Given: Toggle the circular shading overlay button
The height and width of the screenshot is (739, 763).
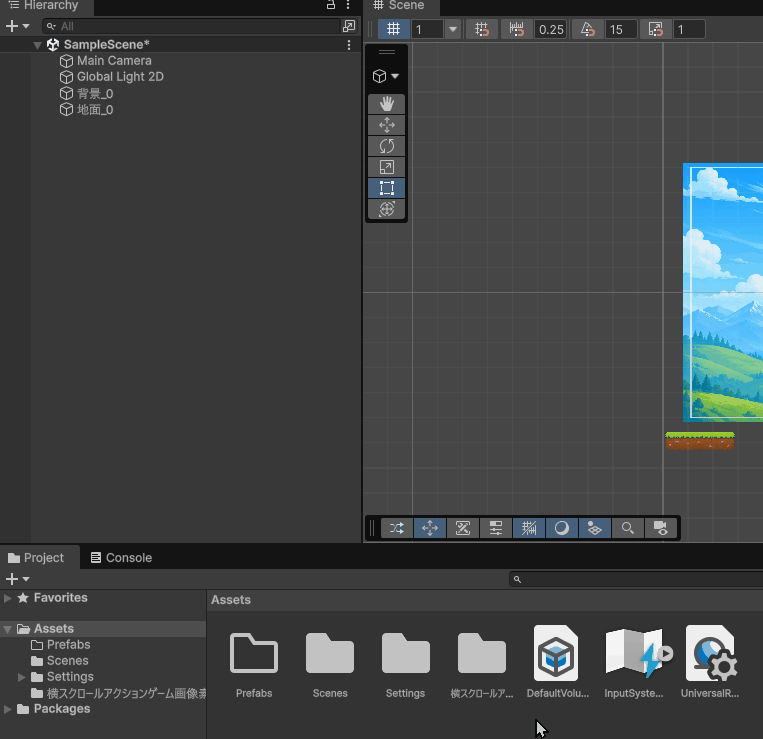Looking at the screenshot, I should click(x=562, y=528).
